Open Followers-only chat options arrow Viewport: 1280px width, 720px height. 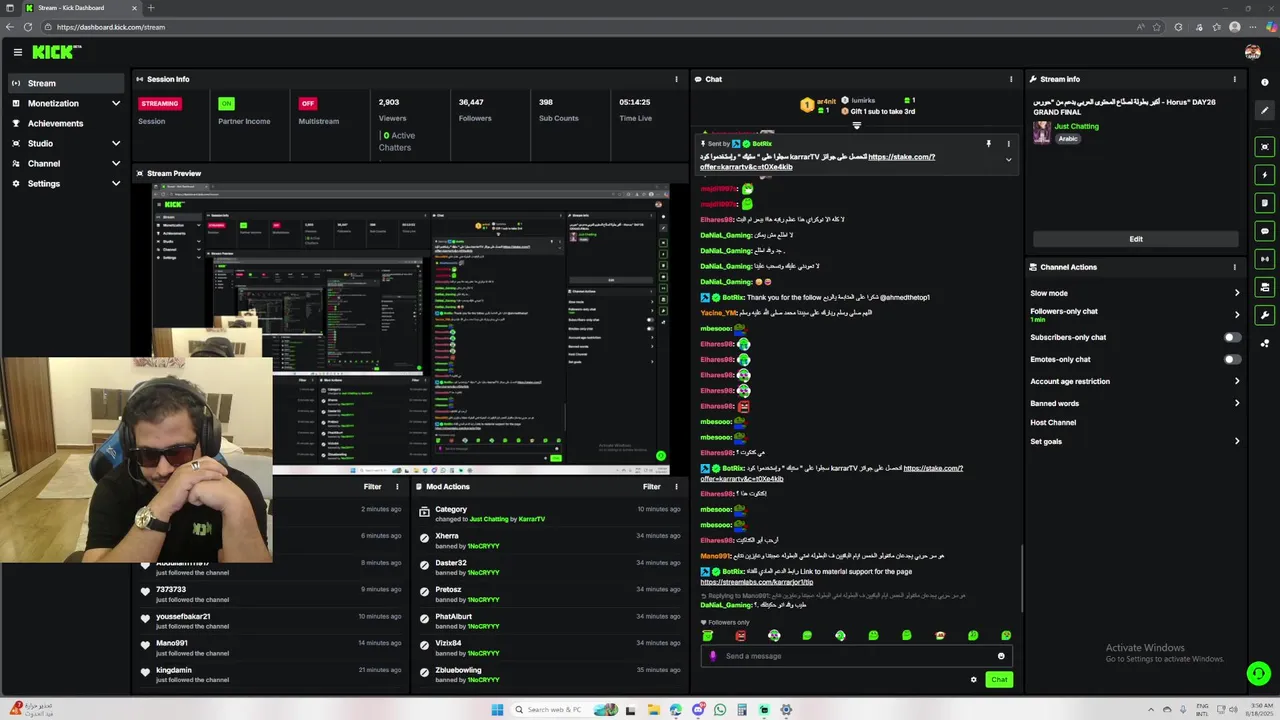point(1236,315)
